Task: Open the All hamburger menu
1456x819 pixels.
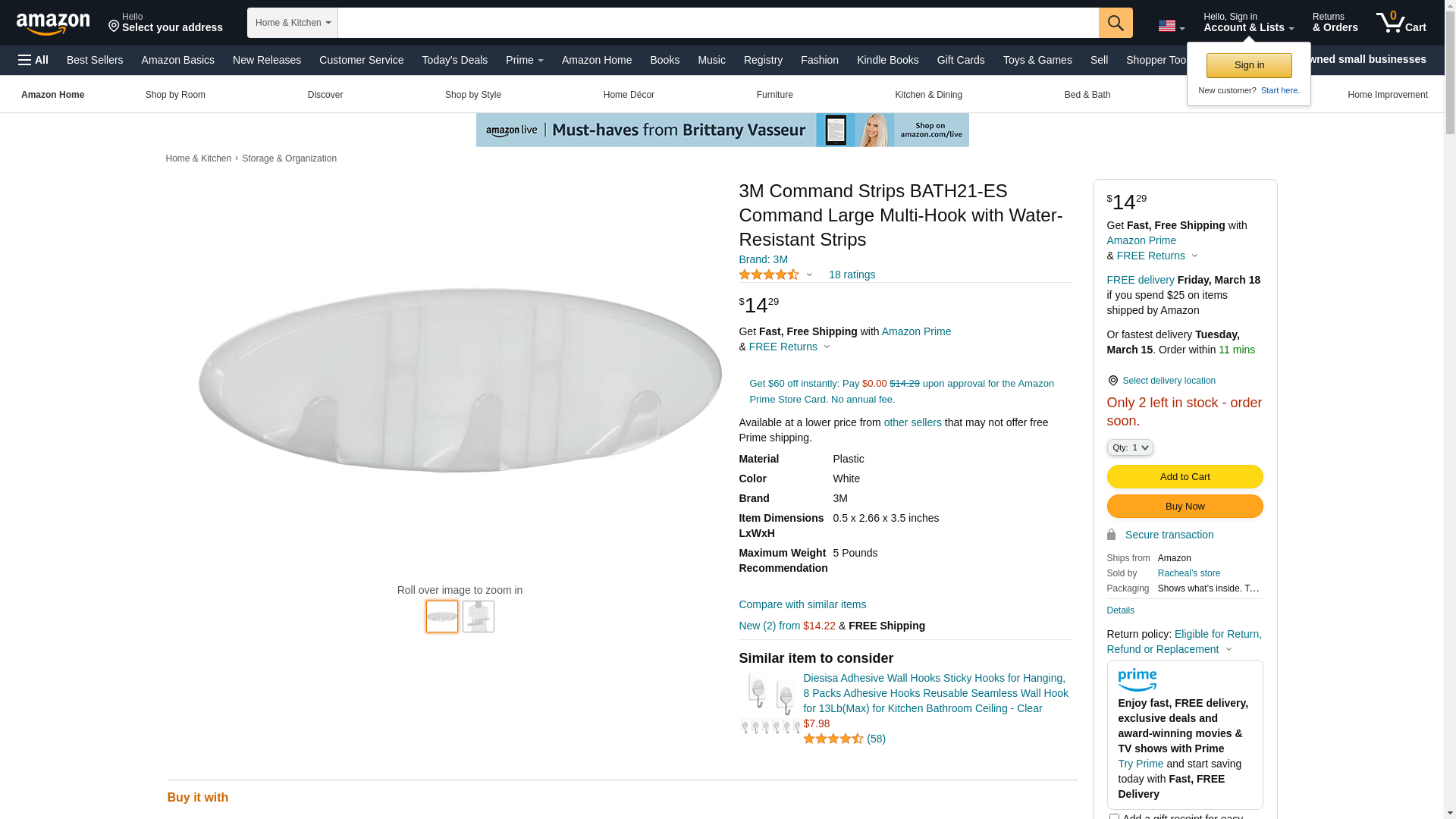Action: pyautogui.click(x=33, y=60)
